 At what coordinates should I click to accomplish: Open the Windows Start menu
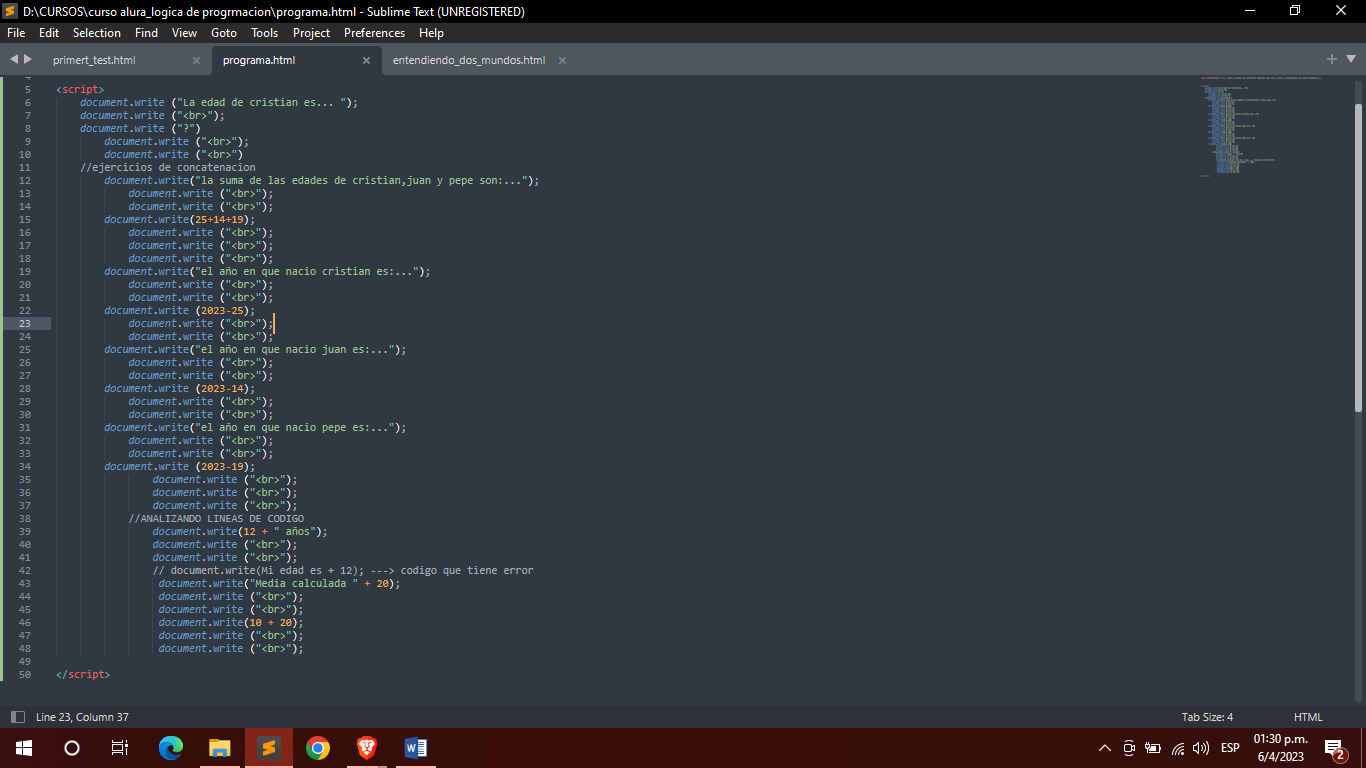(24, 747)
